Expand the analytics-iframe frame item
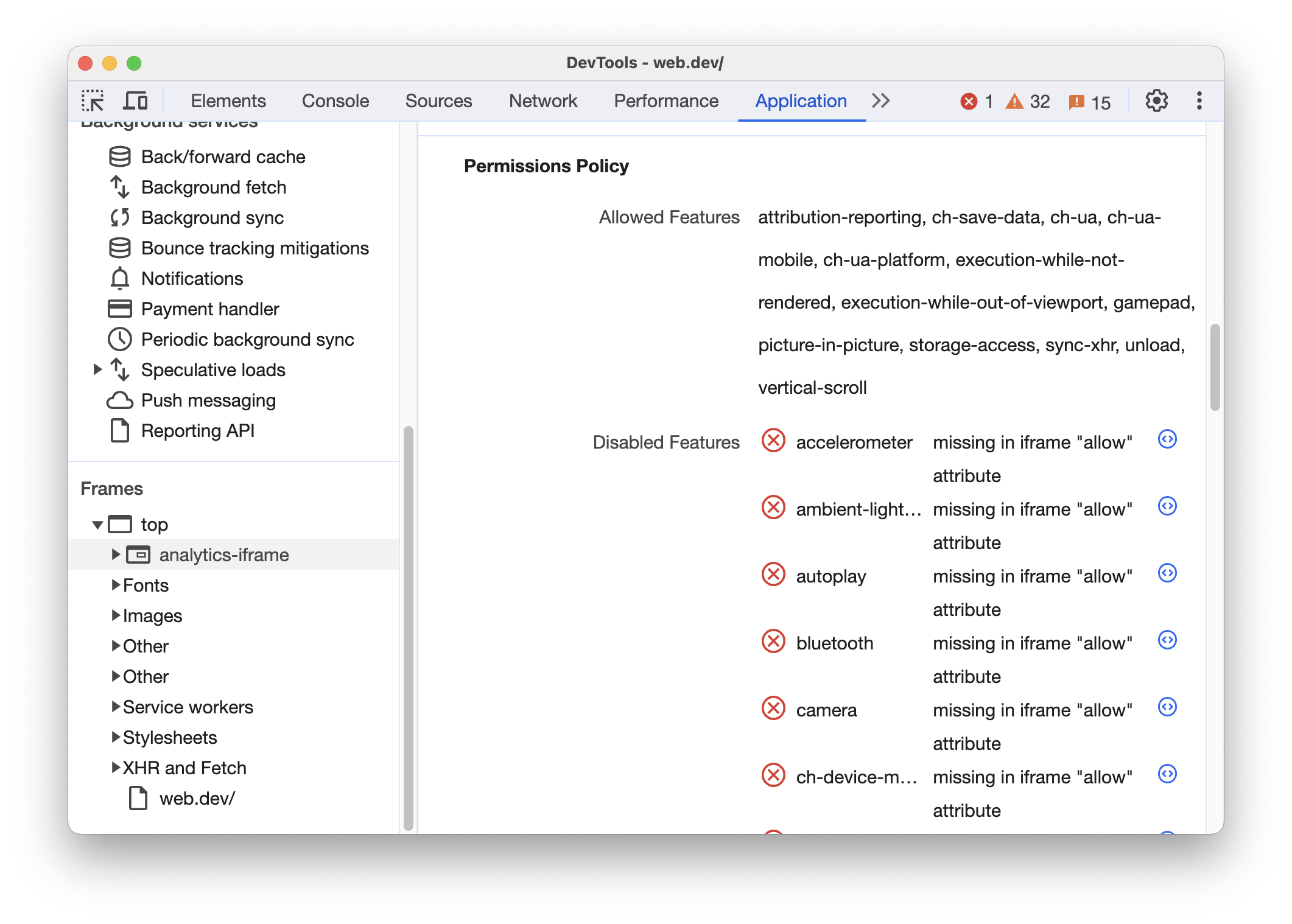The width and height of the screenshot is (1292, 924). click(116, 553)
